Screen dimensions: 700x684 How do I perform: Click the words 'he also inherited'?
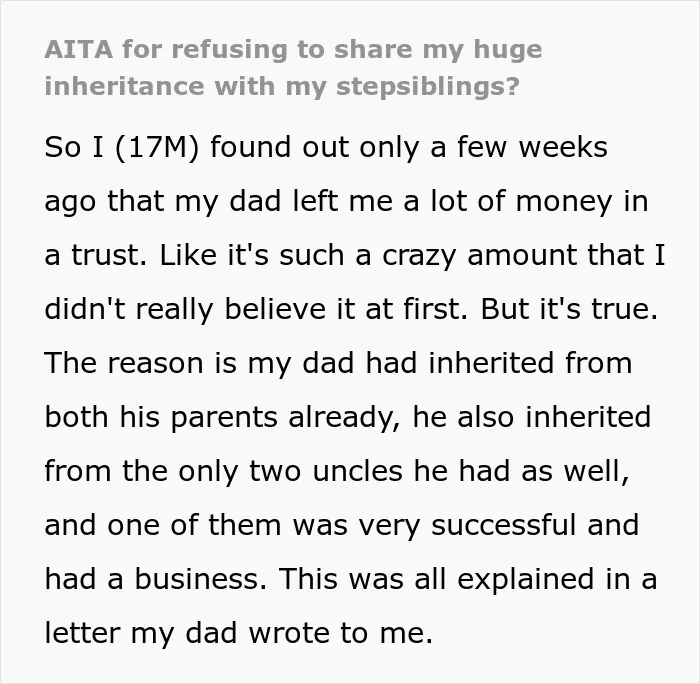(531, 417)
